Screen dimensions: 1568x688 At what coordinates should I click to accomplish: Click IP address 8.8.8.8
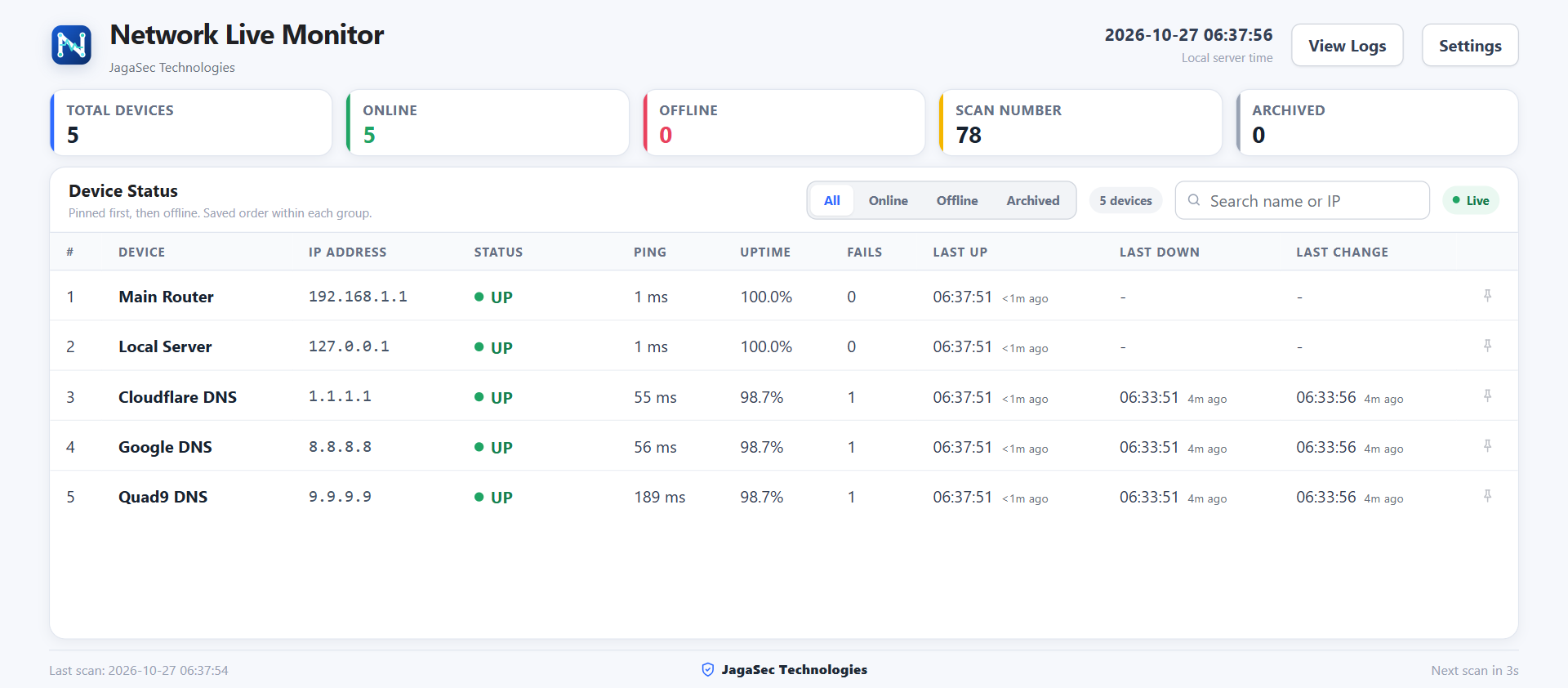click(x=340, y=447)
